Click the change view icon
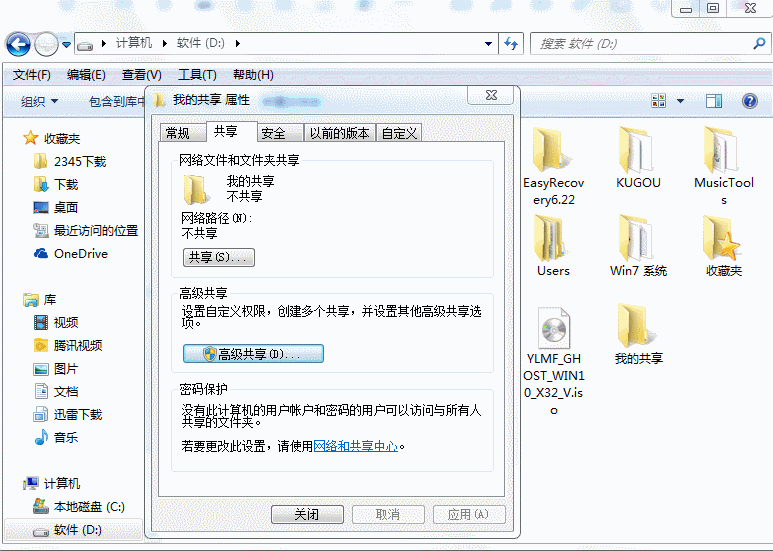773x551 pixels. 659,101
